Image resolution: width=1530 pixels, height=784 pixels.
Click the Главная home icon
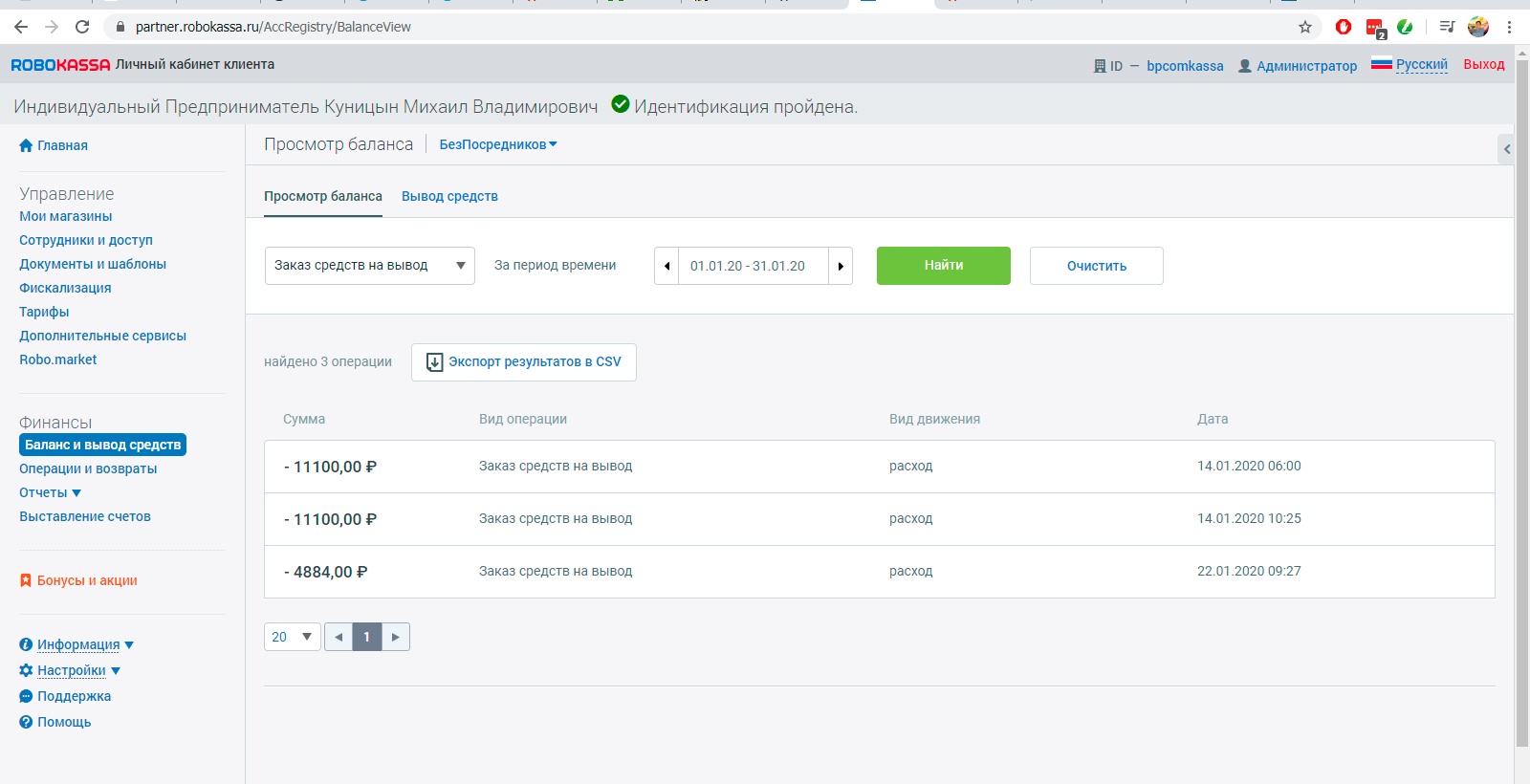(x=26, y=145)
